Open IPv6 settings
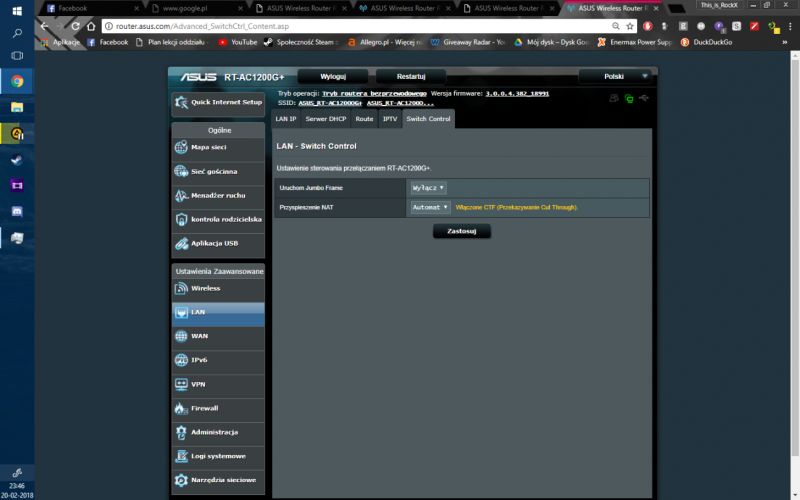This screenshot has width=800, height=500. 218,360
